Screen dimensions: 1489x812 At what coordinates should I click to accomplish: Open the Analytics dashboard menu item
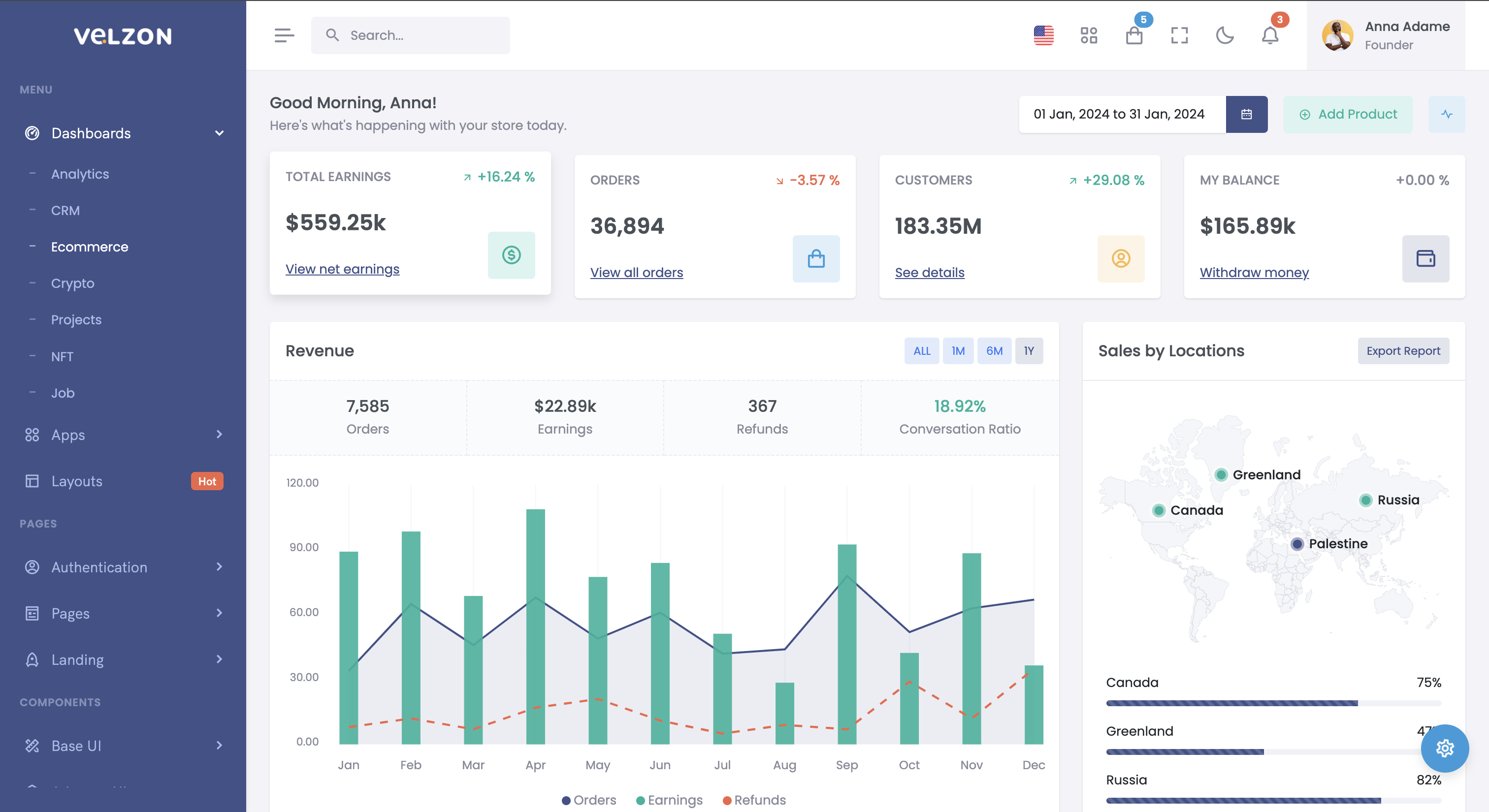pyautogui.click(x=80, y=174)
